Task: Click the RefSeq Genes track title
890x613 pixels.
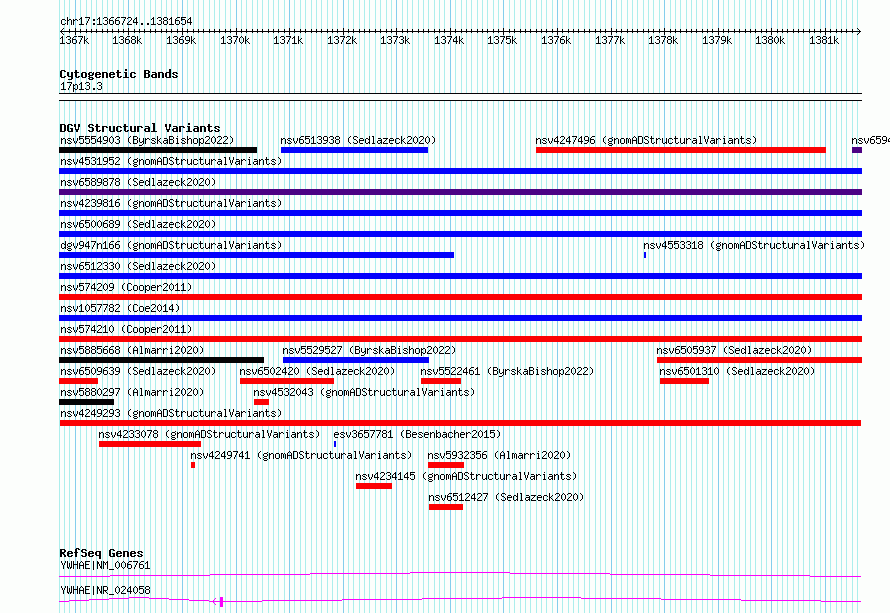Action: pos(101,553)
